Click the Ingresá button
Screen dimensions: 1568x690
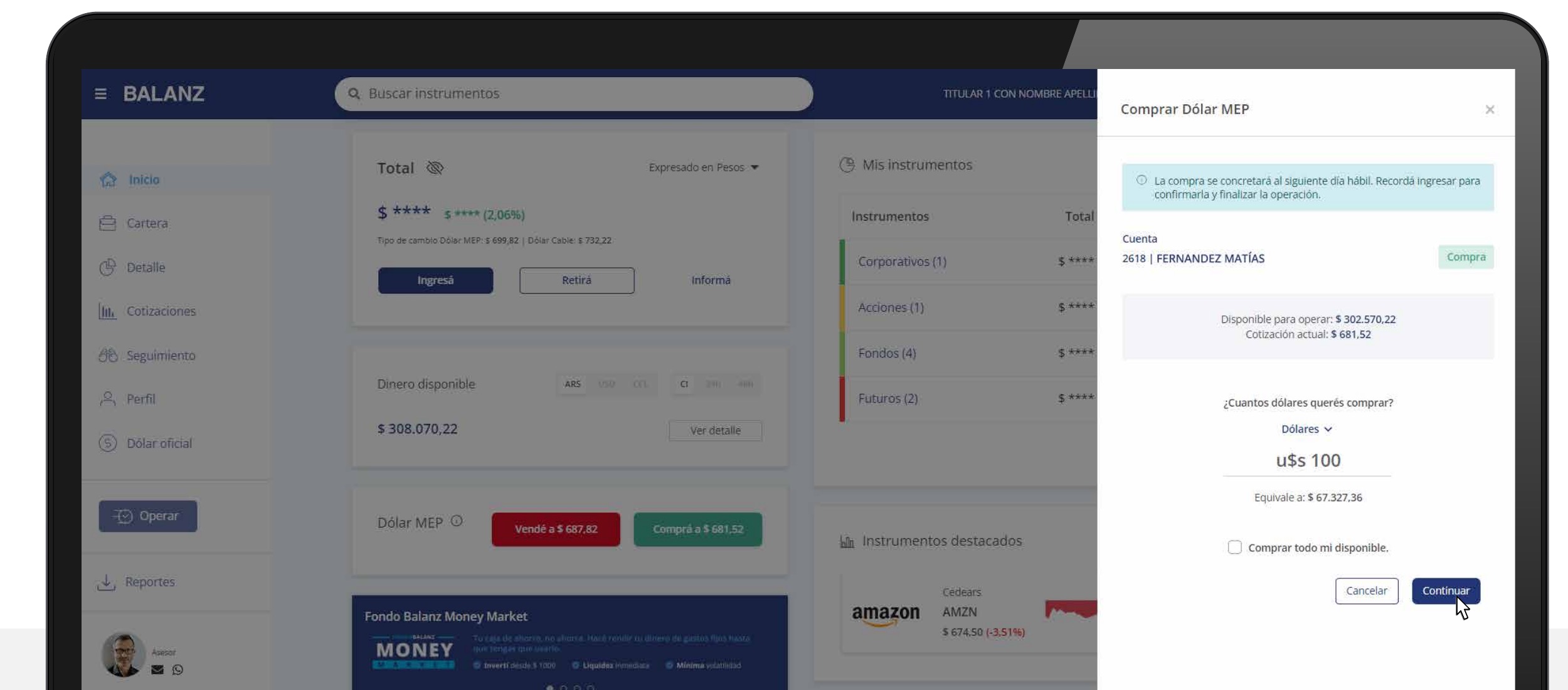pos(435,280)
